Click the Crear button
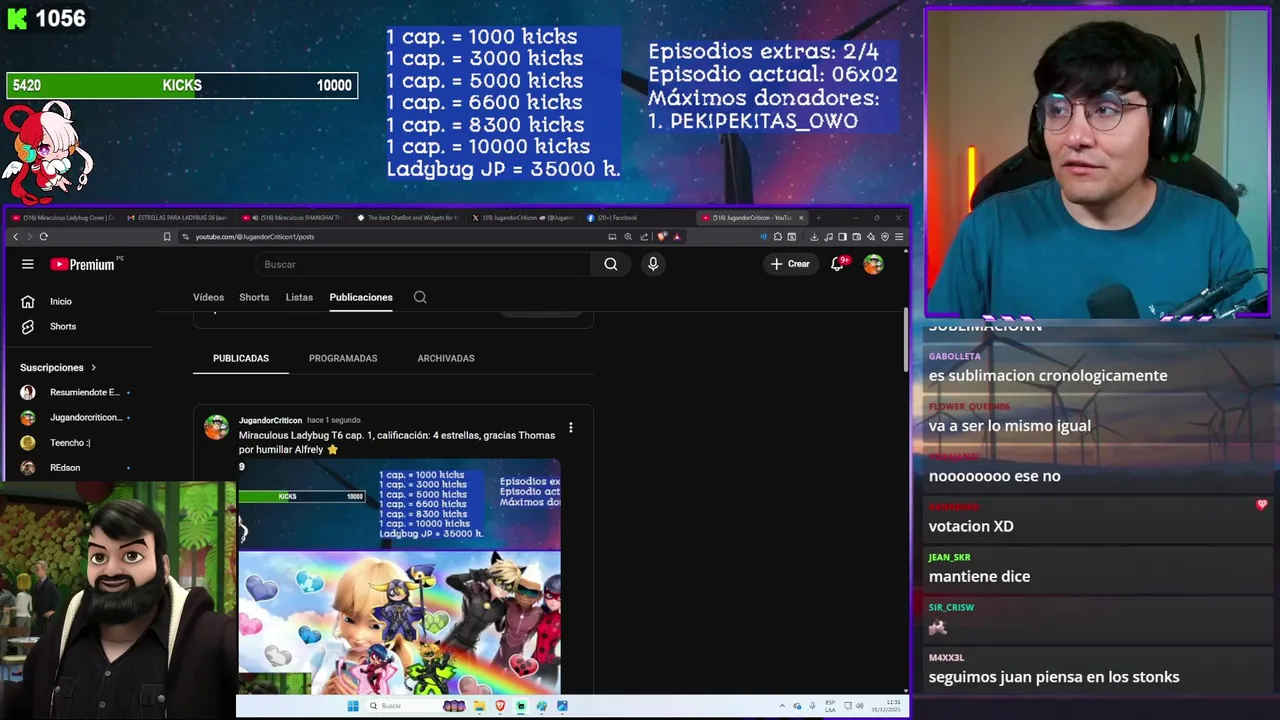1280x720 pixels. [790, 264]
